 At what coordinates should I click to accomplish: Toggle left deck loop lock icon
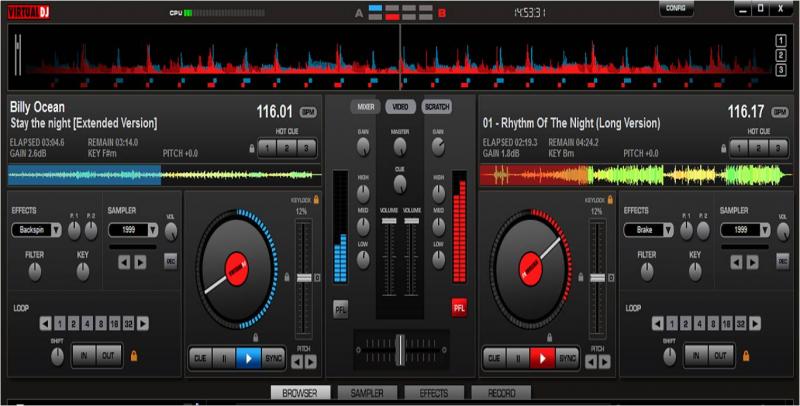tap(134, 356)
